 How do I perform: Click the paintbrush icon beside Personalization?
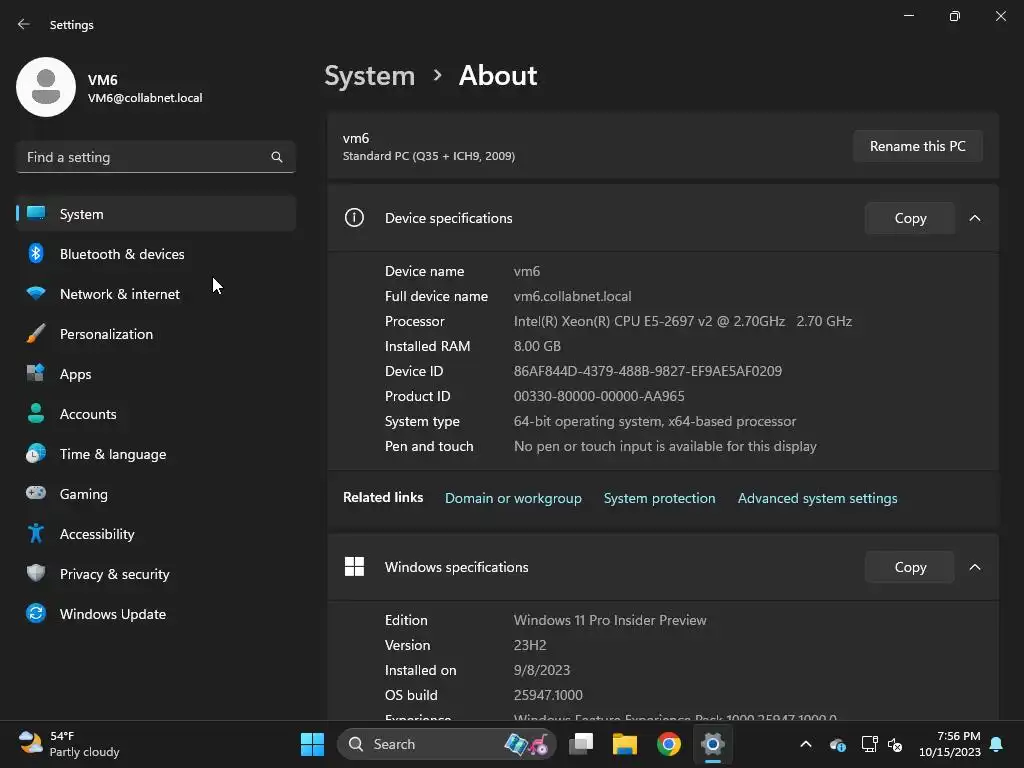coord(36,333)
